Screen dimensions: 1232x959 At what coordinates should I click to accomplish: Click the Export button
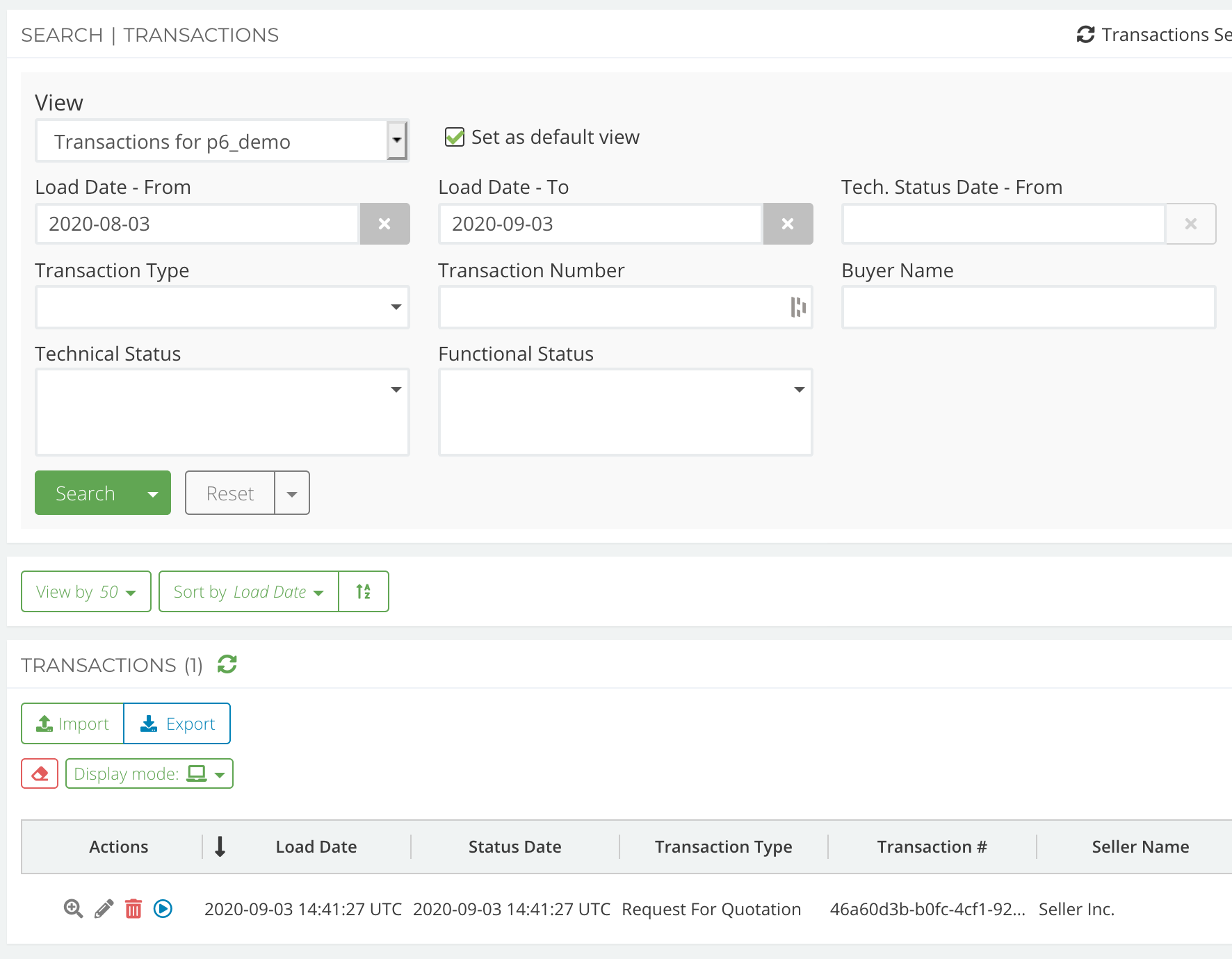(177, 723)
